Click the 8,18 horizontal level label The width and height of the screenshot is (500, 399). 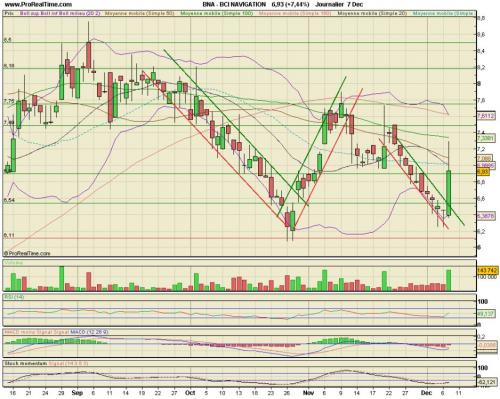click(x=9, y=66)
